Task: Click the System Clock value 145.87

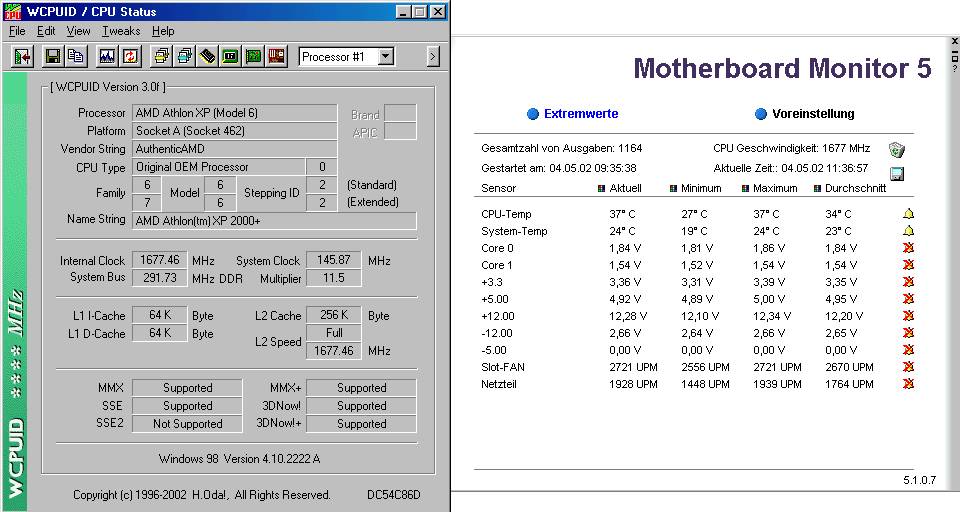Action: pyautogui.click(x=333, y=260)
